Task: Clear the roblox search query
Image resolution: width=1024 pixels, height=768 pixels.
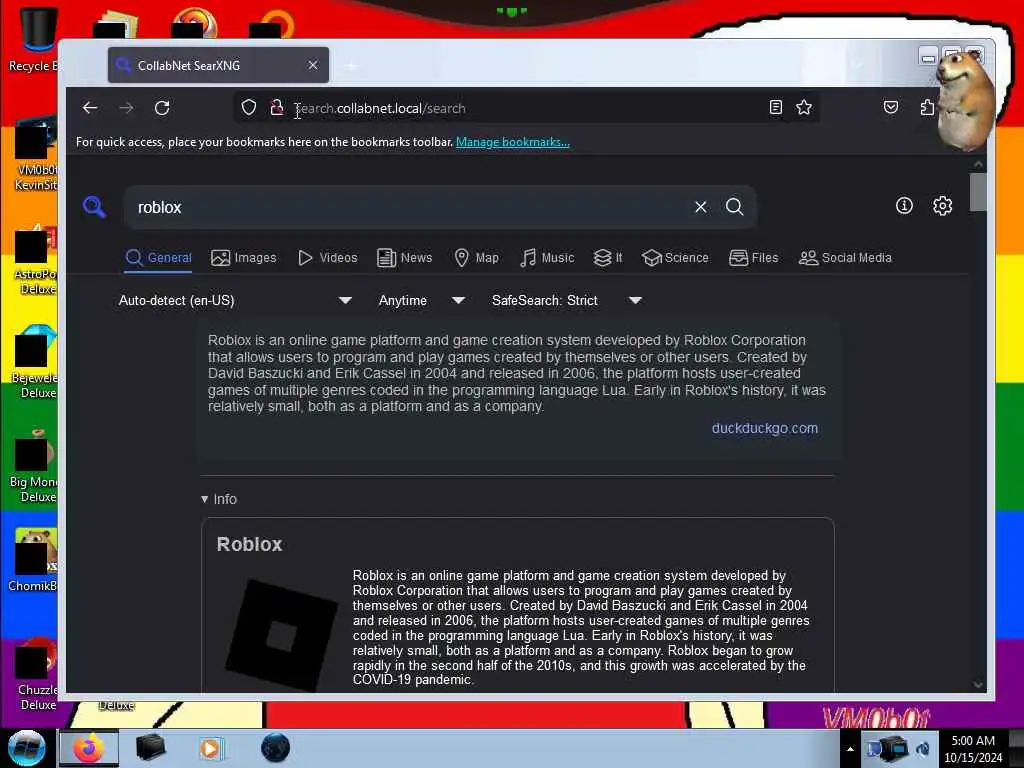Action: 701,207
